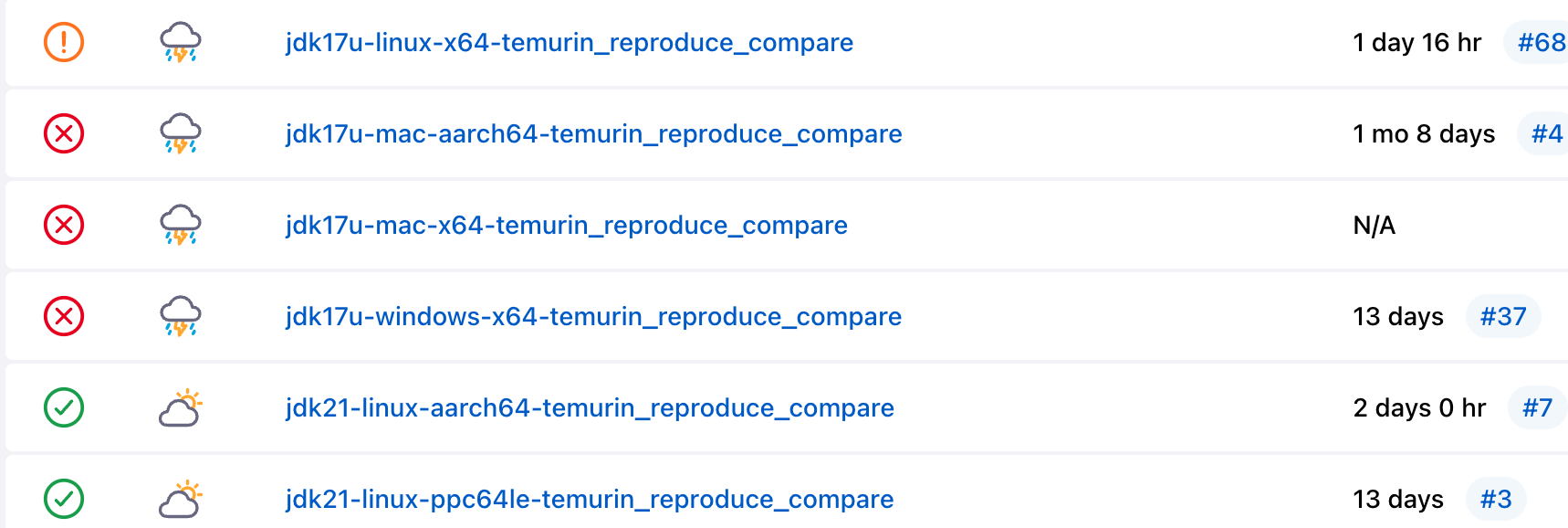The width and height of the screenshot is (1568, 528).
Task: Open build #3 of jdk21 ppc64le job
Action: point(1495,499)
